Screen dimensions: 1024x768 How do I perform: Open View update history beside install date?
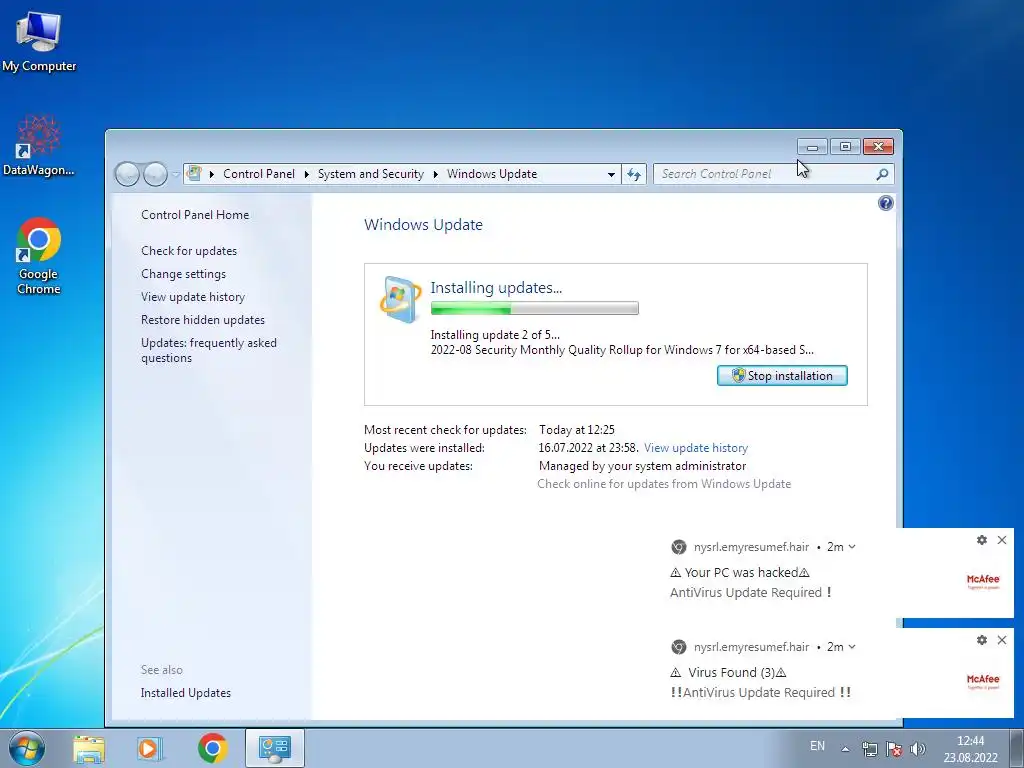click(696, 448)
